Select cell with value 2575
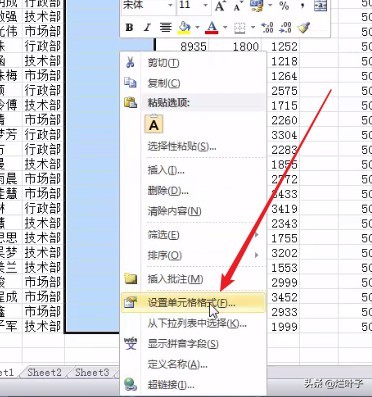This screenshot has width=372, height=397. (284, 91)
